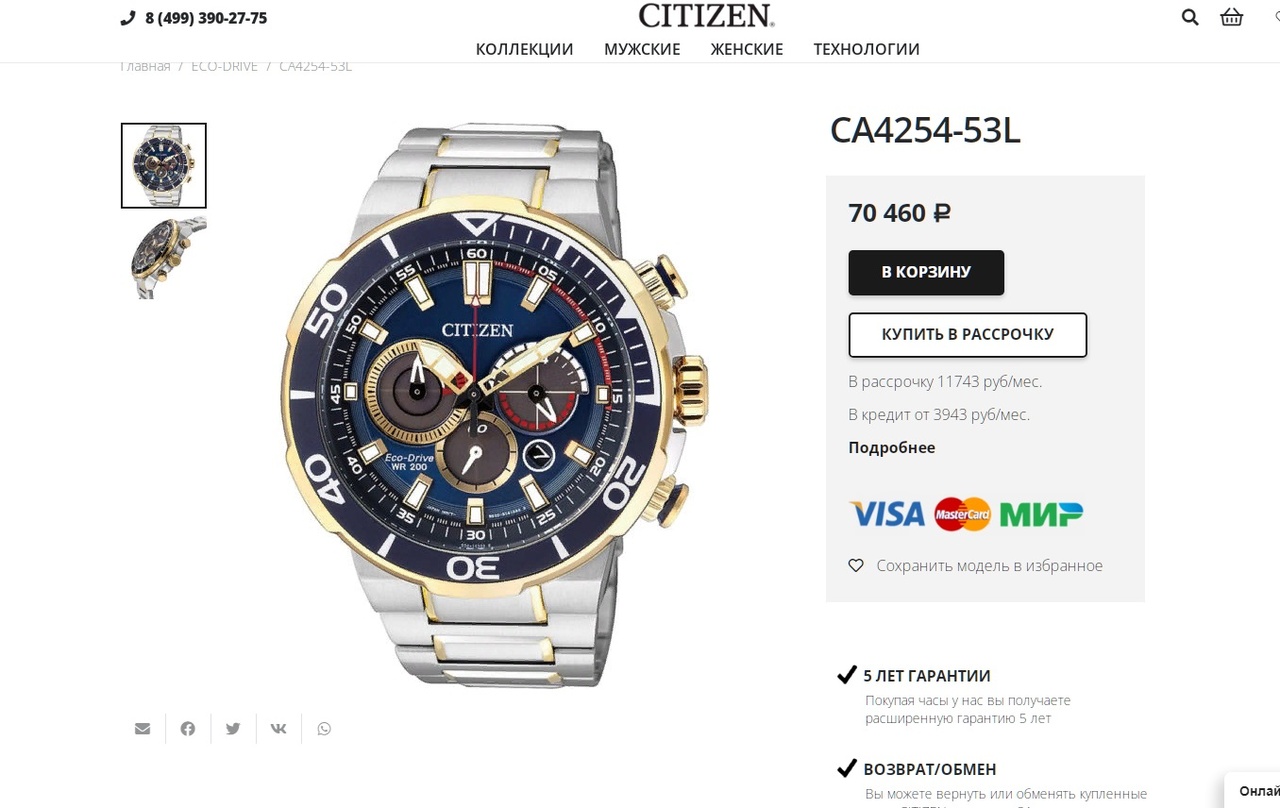Image resolution: width=1280 pixels, height=808 pixels.
Task: Open the МУЖСКИЕ menu item
Action: pyautogui.click(x=642, y=49)
